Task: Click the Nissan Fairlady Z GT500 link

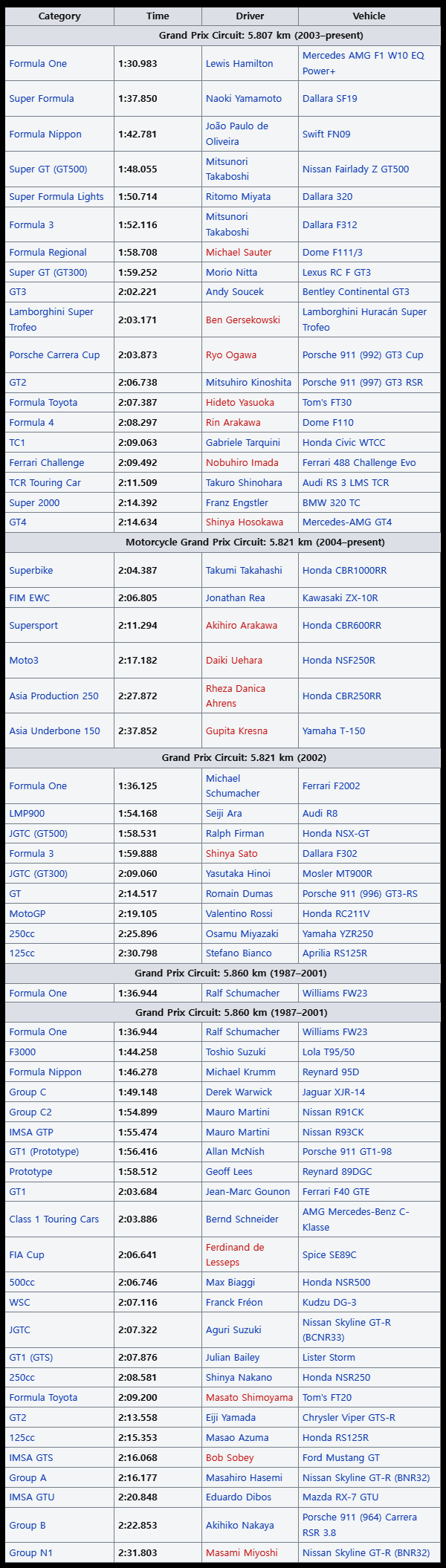Action: [355, 169]
